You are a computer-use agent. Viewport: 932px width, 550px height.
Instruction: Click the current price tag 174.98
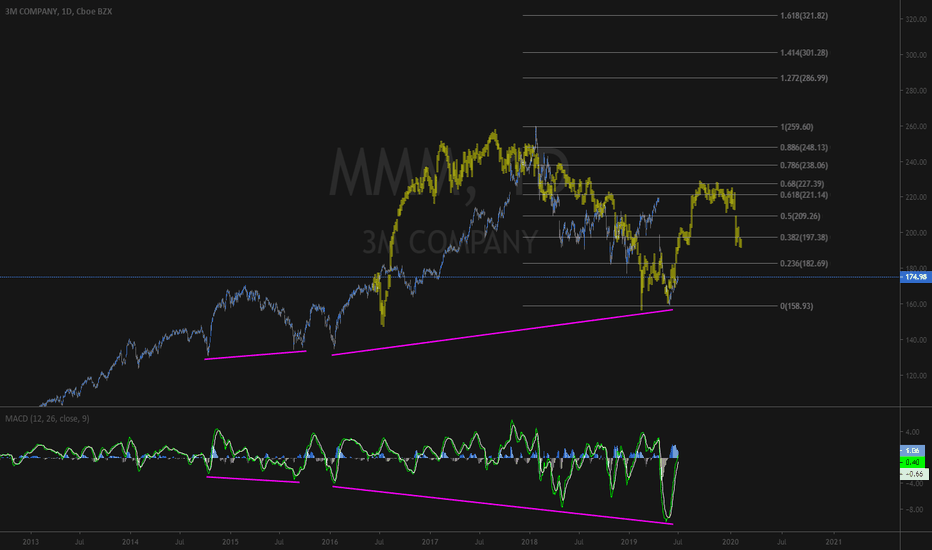point(915,277)
